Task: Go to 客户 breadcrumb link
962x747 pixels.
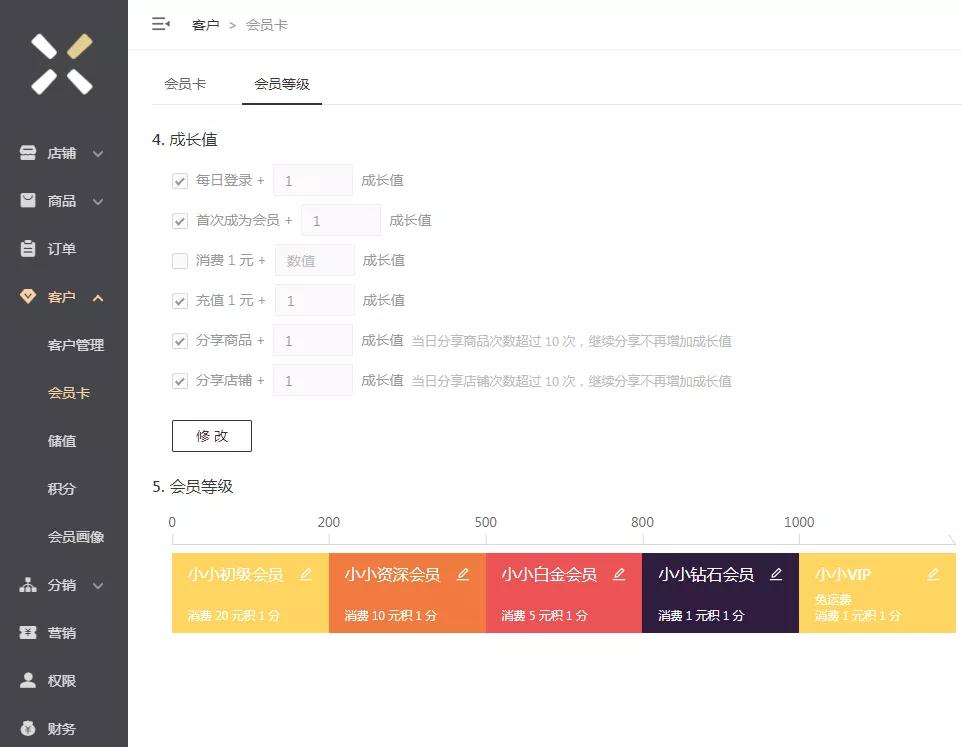Action: coord(205,25)
